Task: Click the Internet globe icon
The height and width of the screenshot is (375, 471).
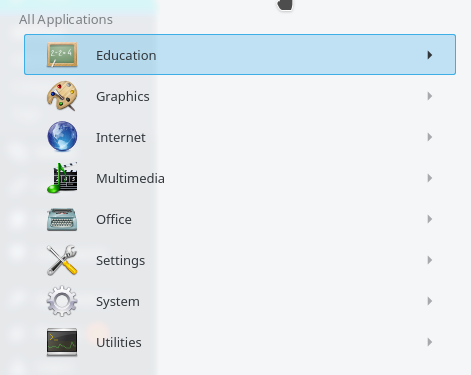Action: click(62, 137)
